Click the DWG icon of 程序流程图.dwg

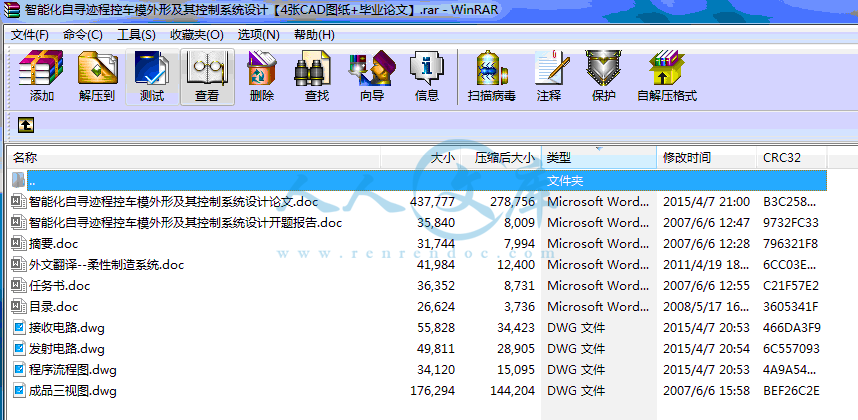click(20, 370)
